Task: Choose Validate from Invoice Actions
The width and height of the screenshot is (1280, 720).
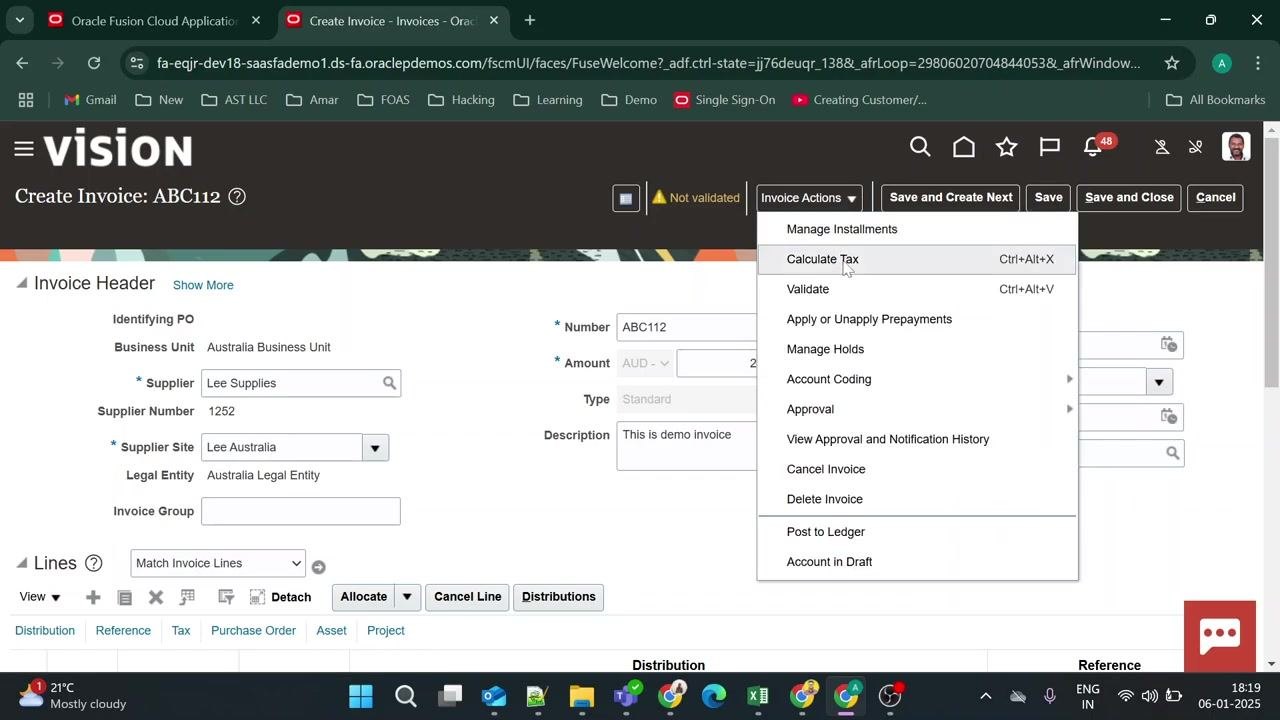Action: click(x=917, y=289)
